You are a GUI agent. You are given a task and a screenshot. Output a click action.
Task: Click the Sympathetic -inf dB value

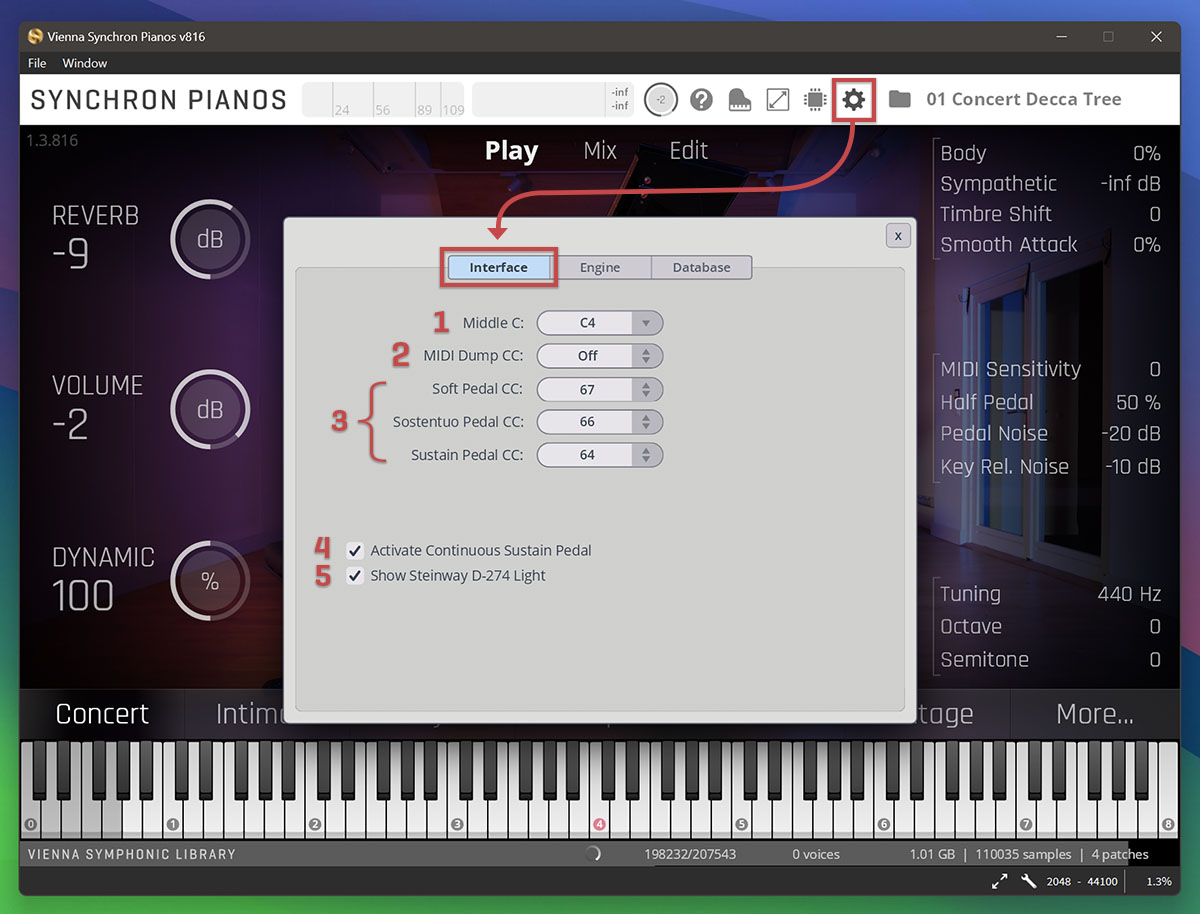[x=1131, y=184]
